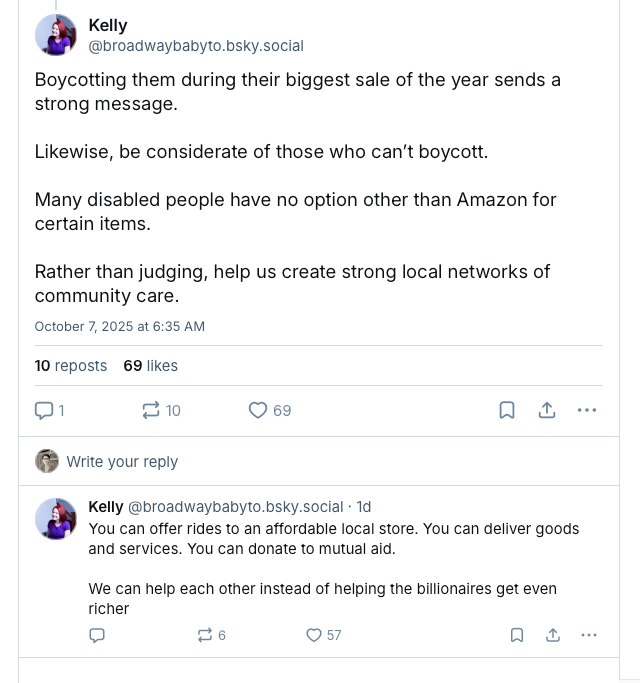The image size is (640, 683).
Task: Share the main post
Action: (547, 410)
